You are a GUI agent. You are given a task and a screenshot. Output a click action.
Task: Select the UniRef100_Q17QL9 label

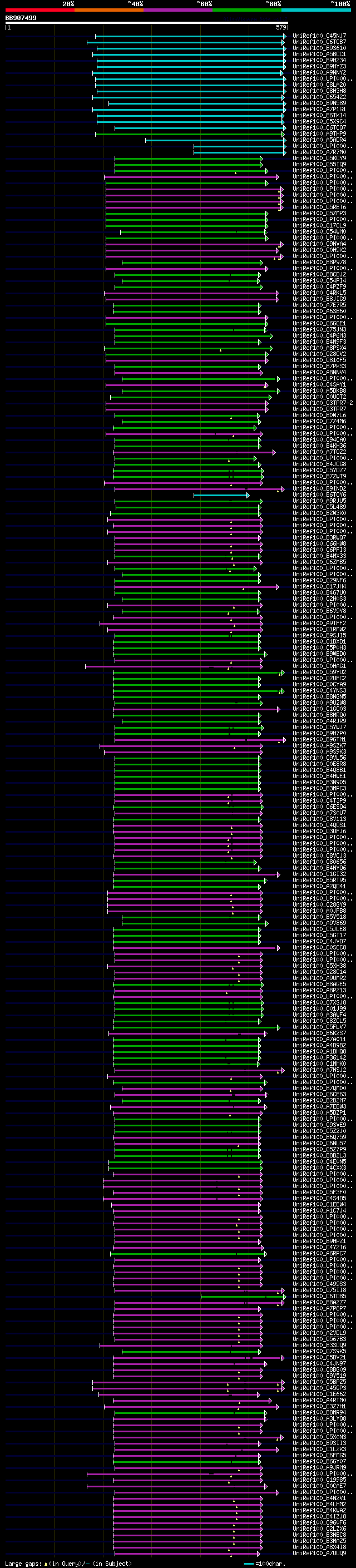pos(319,225)
